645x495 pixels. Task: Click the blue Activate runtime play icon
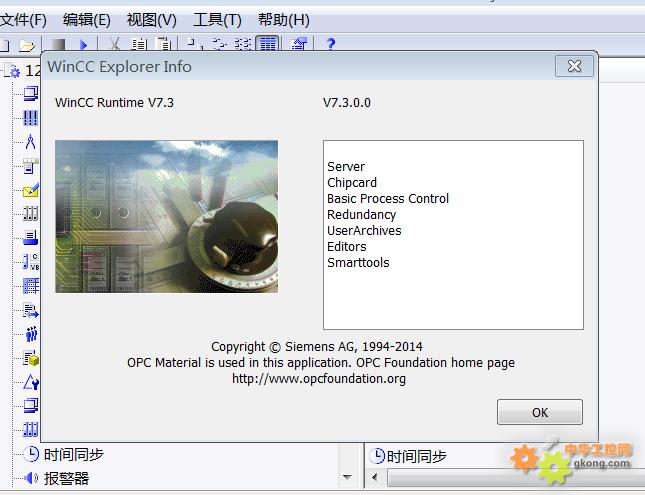[84, 44]
